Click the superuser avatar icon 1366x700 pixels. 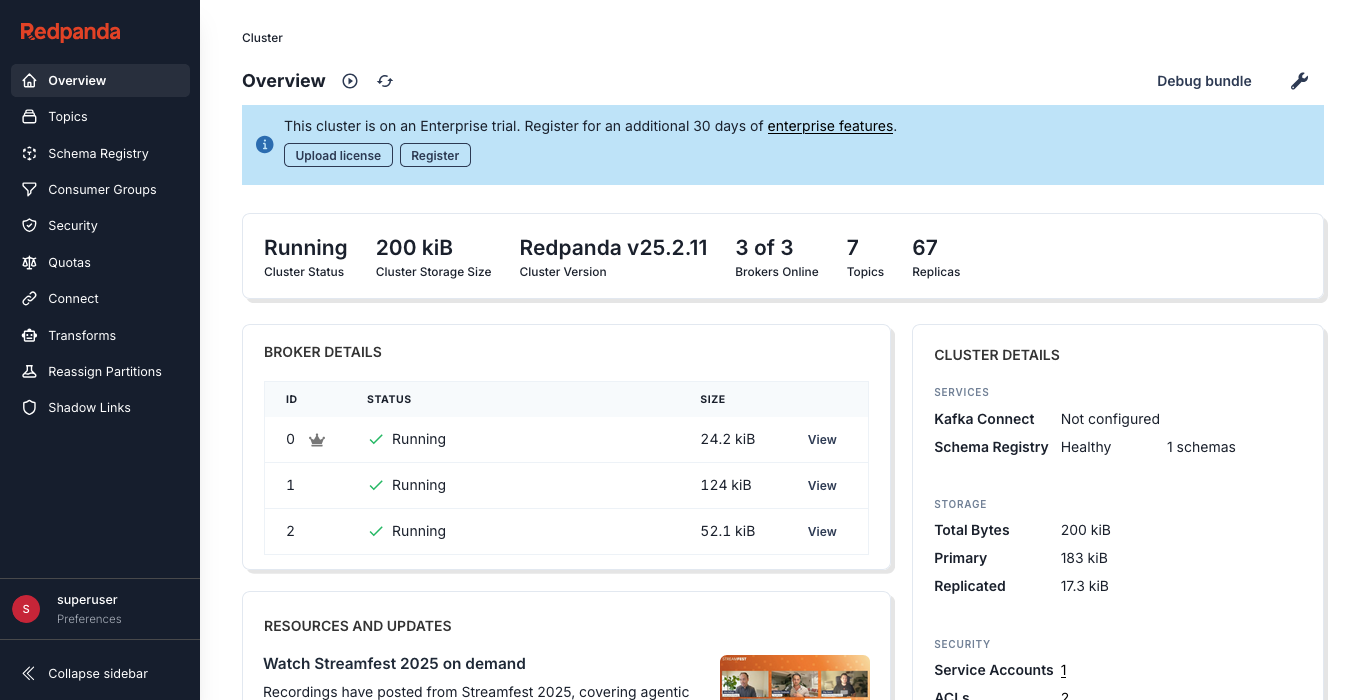coord(26,608)
